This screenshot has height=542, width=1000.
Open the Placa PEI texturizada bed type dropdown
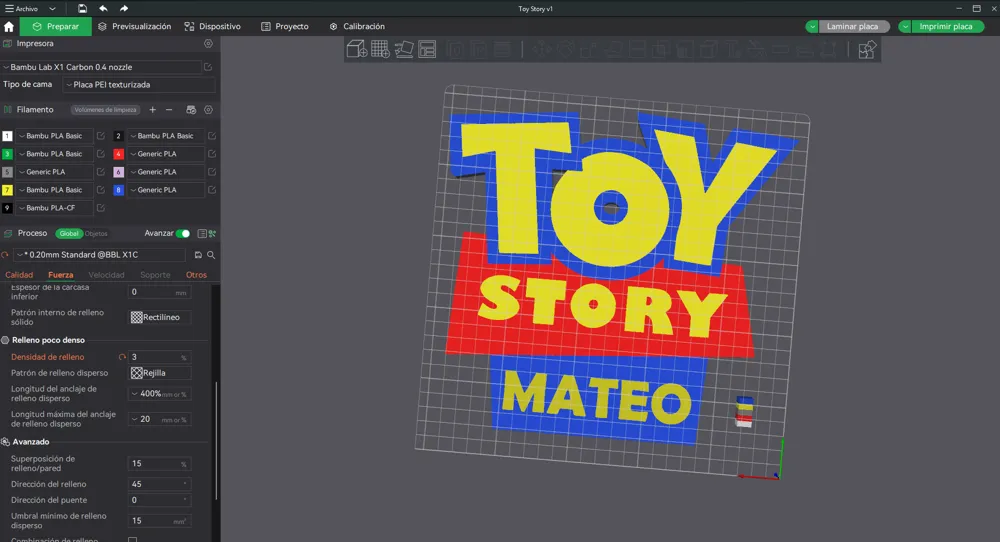coord(138,85)
